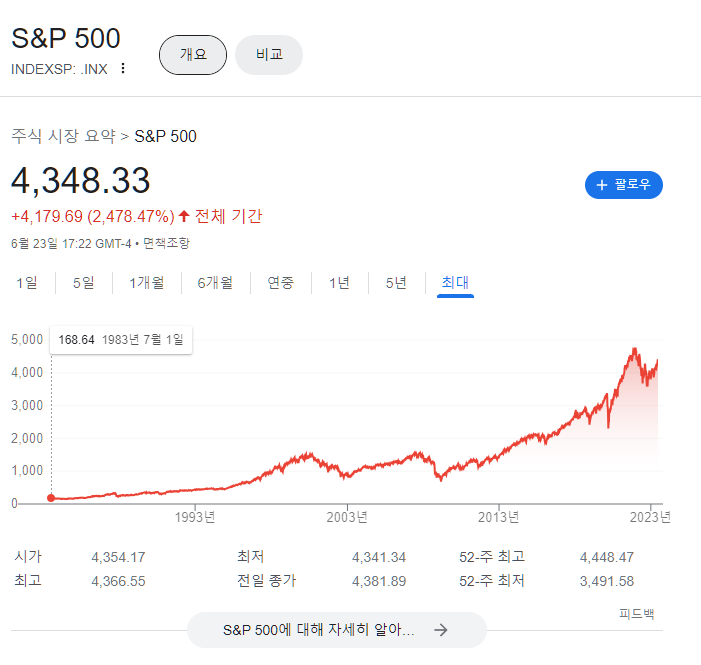Viewport: 701px width, 665px height.
Task: Select the 5년 time range tab
Action: coord(396,283)
